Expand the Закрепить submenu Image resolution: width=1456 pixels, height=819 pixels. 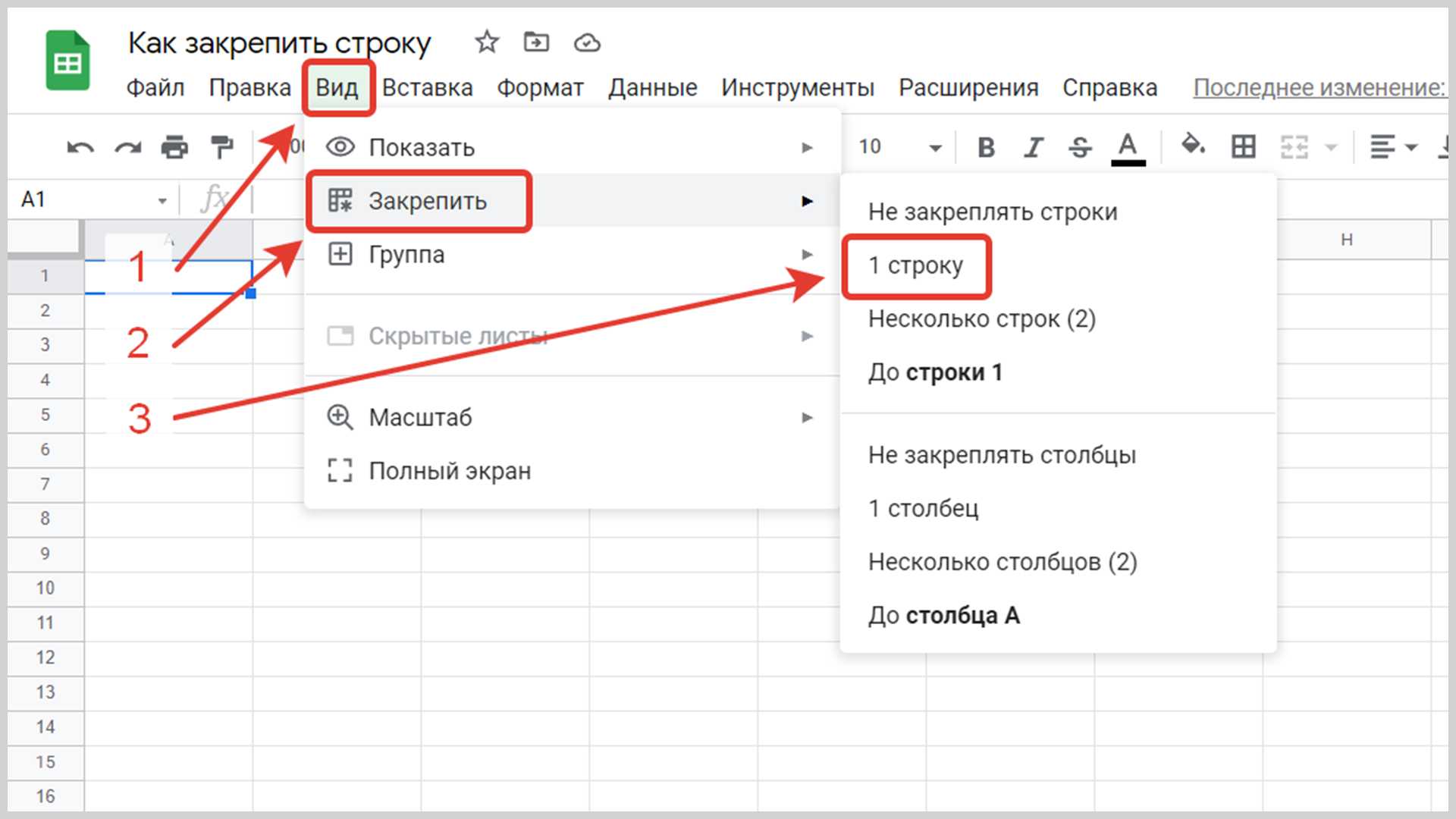point(573,201)
